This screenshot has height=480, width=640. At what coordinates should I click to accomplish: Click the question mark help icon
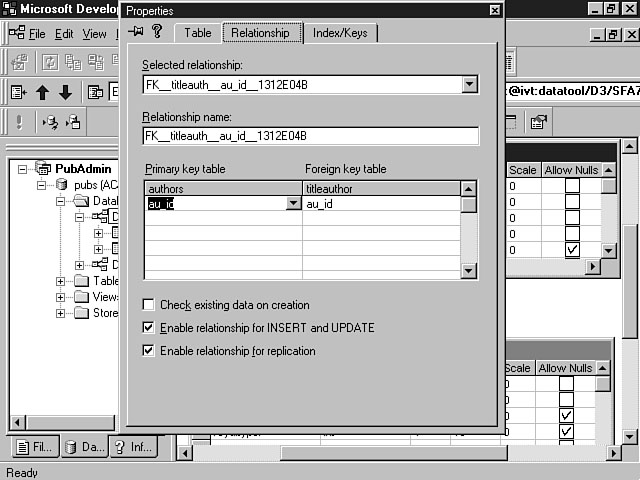[x=158, y=32]
